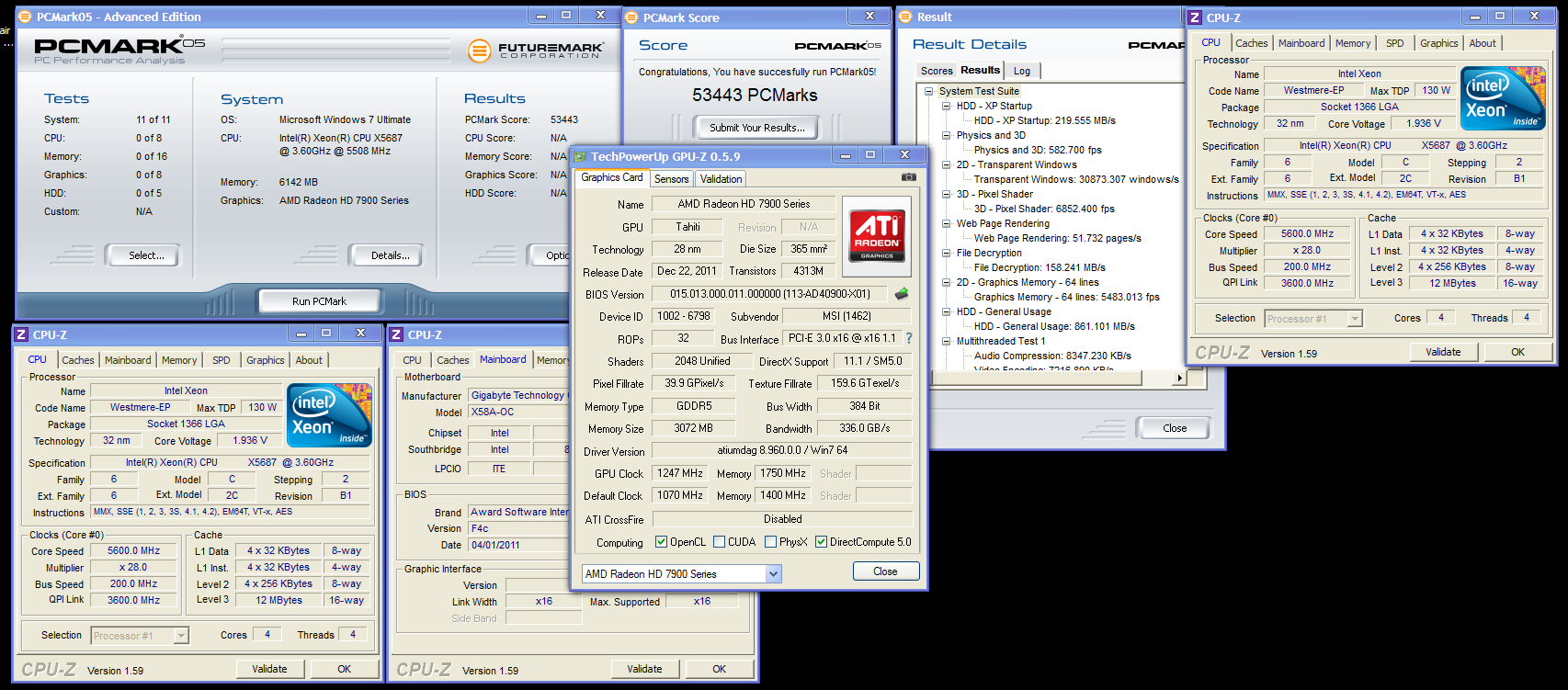Minimize the upper-right CPU-Z window

(x=1474, y=17)
